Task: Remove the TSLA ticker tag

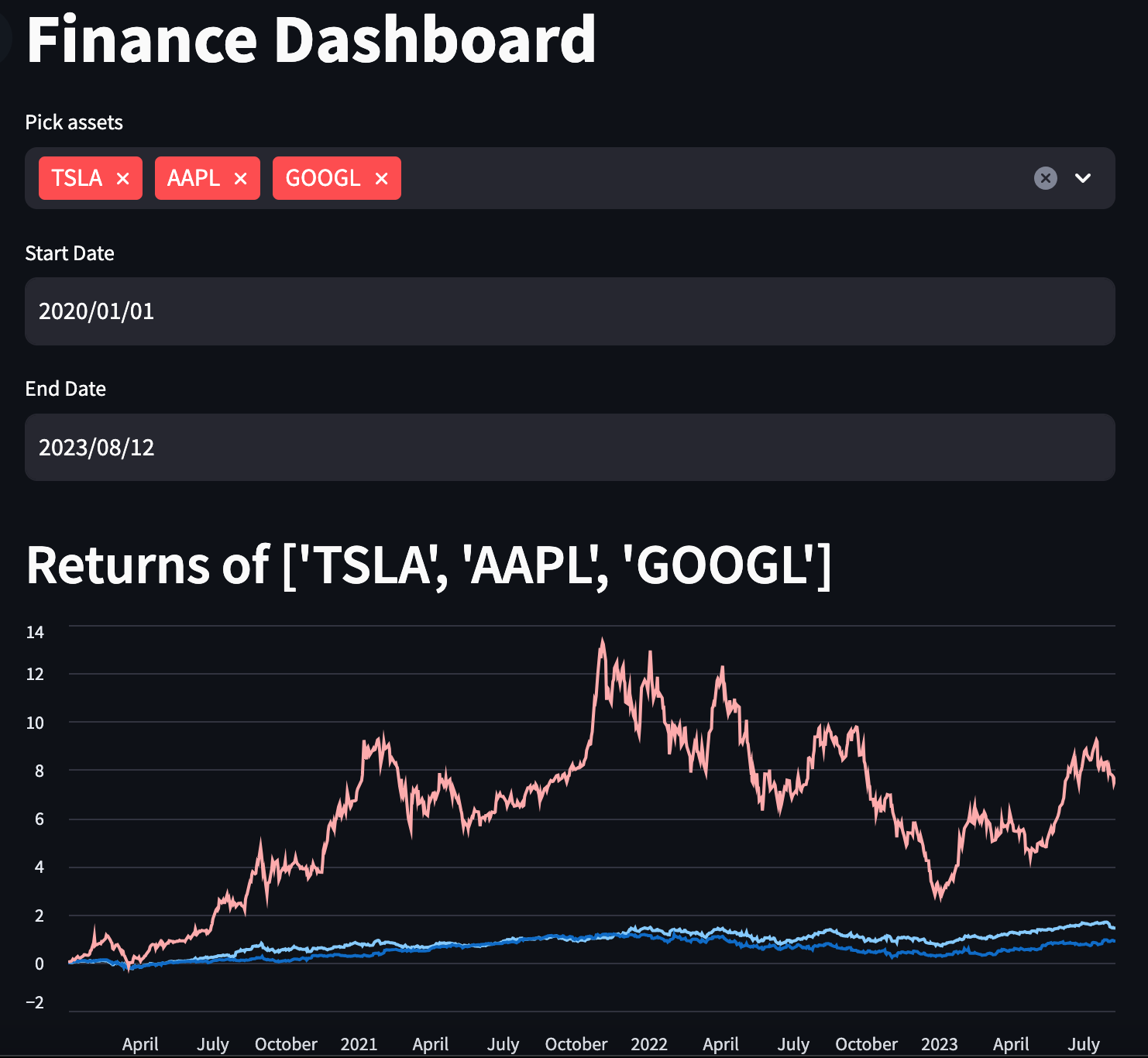Action: point(123,178)
